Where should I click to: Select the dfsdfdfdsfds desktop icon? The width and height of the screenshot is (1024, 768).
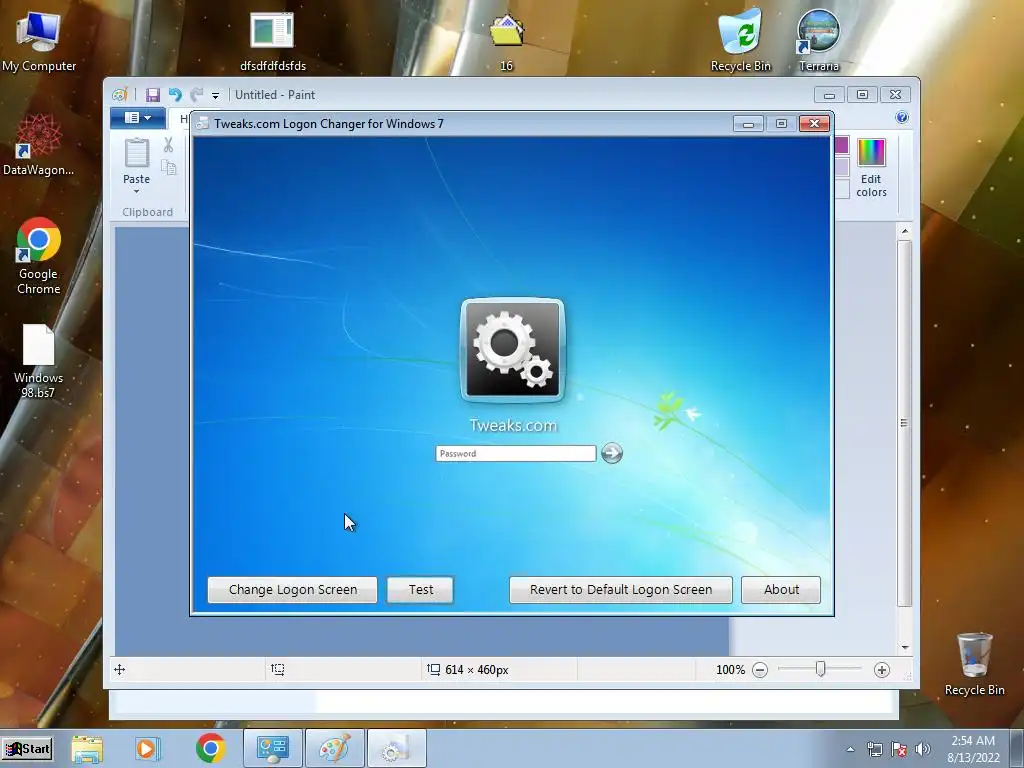[x=272, y=41]
